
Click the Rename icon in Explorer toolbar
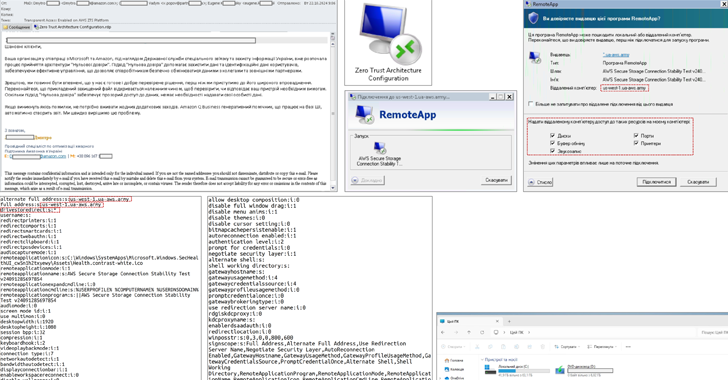click(516, 347)
